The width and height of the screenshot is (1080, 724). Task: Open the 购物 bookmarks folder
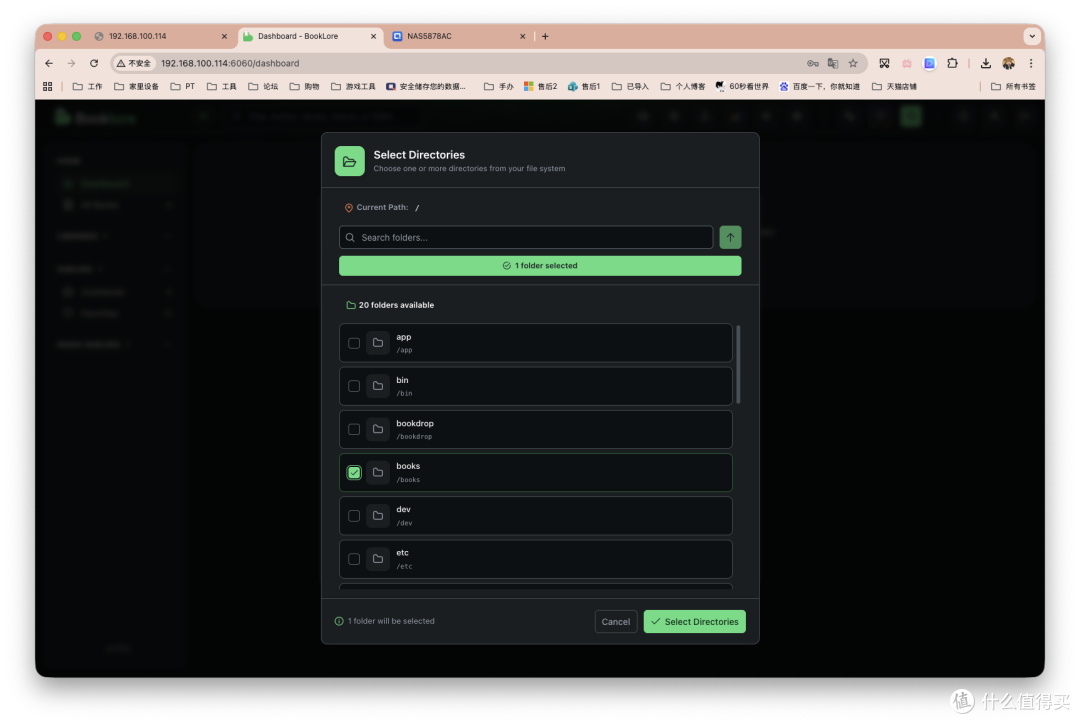tap(304, 87)
